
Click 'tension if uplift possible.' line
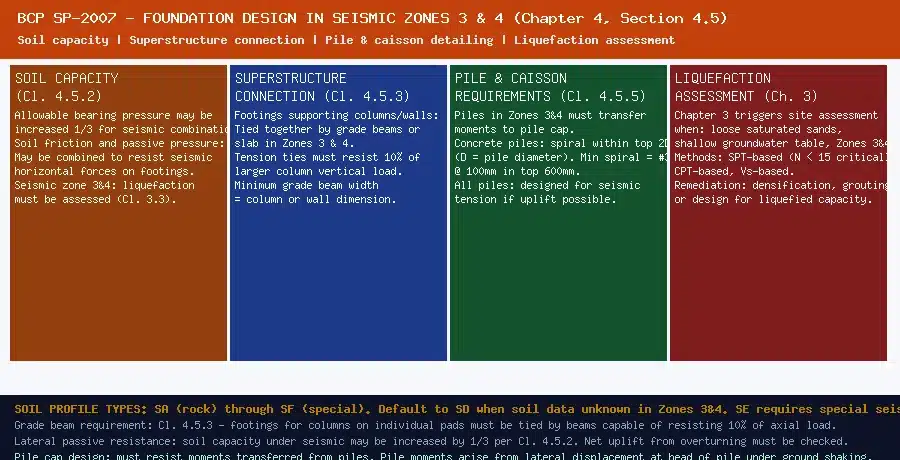pos(535,199)
